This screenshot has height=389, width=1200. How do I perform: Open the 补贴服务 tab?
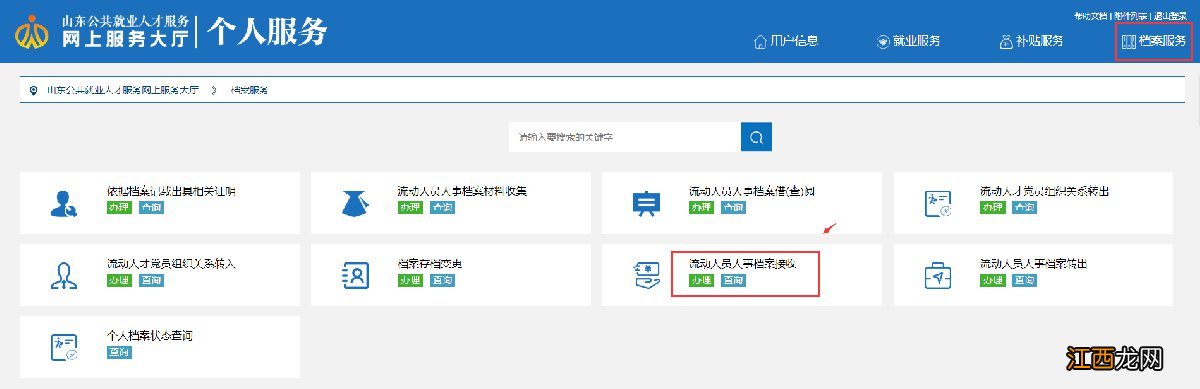click(1031, 41)
